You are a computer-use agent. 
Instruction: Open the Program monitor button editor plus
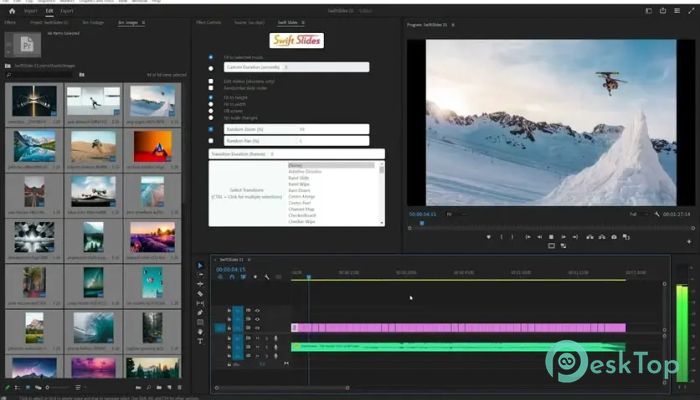click(x=689, y=242)
